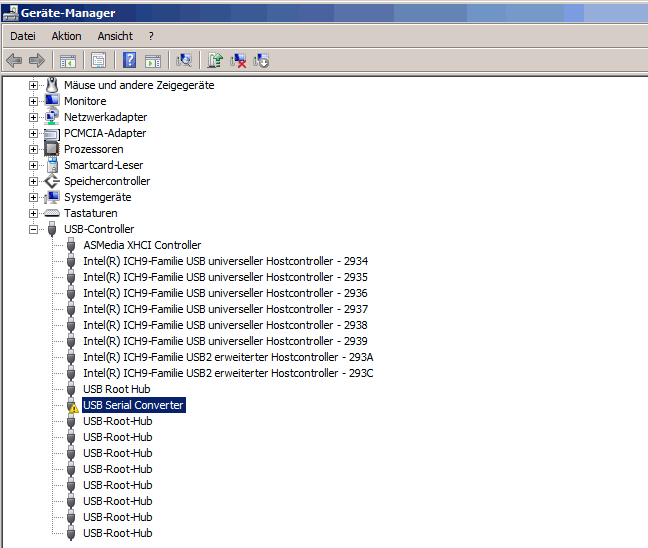Select Hostcontroller - 2935 entry

[x=226, y=277]
